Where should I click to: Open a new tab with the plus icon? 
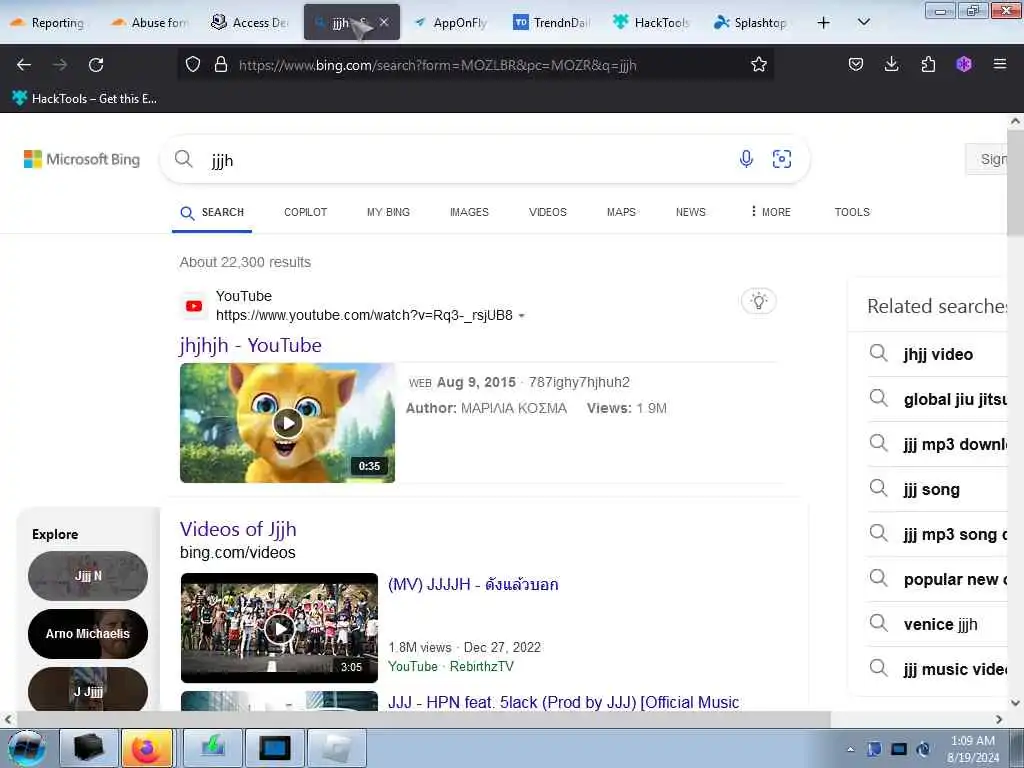click(x=824, y=23)
